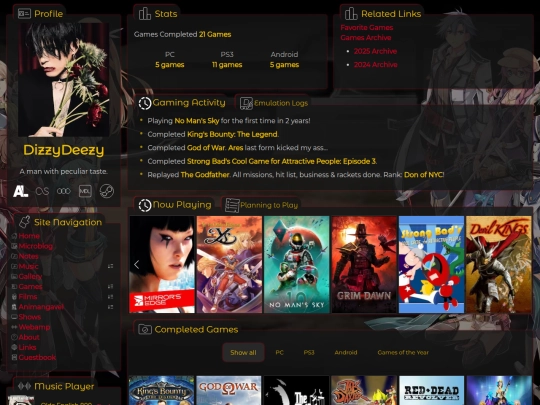Click the DizzyDeezy profile picture
Screen dimensions: 540x405
point(64,80)
